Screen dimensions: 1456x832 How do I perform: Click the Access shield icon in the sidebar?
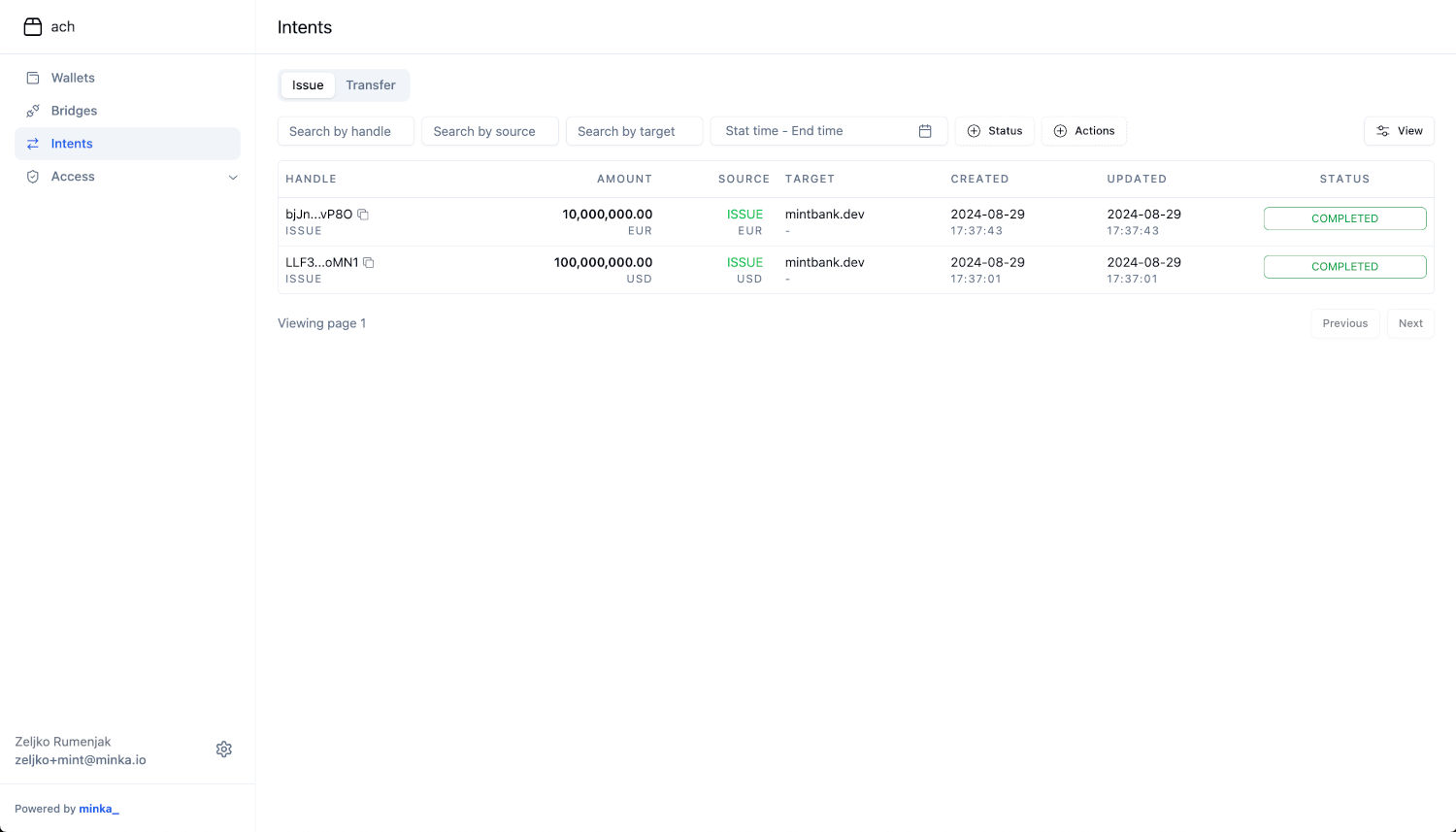click(x=33, y=177)
